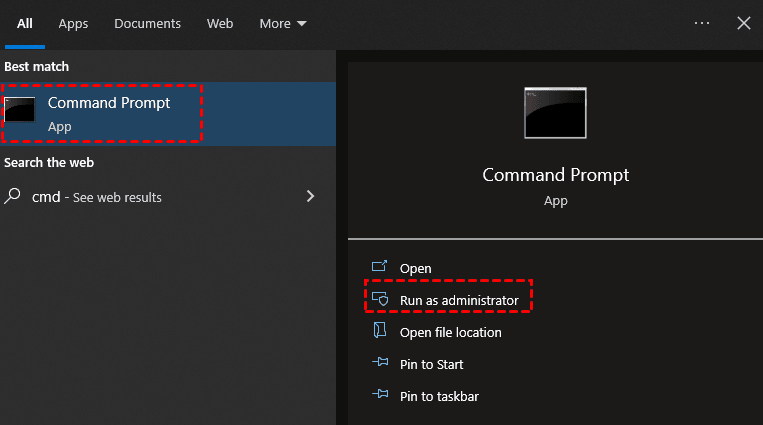Close the search panel with the X
Screen dimensions: 763x425
click(744, 23)
